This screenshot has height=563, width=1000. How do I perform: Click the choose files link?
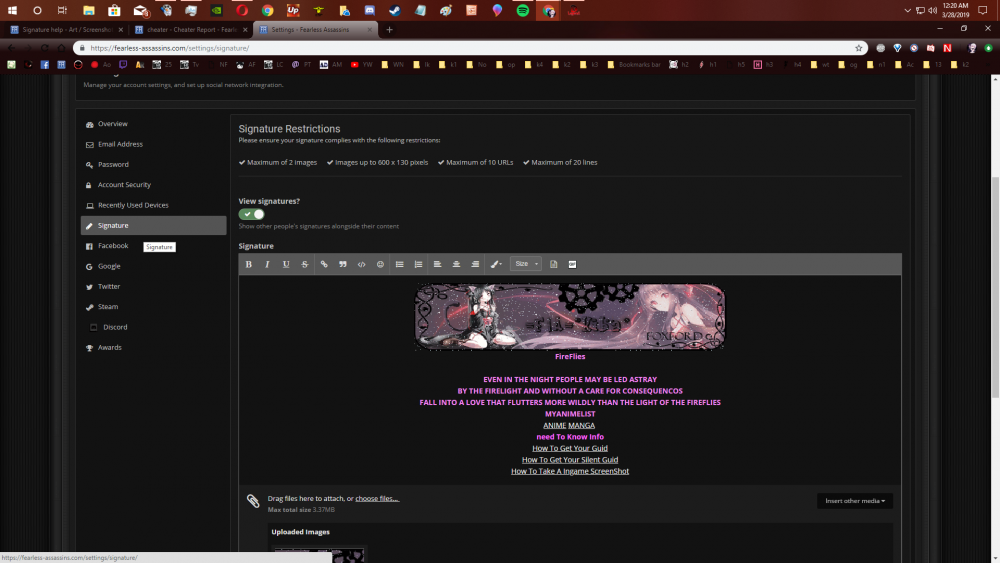[377, 499]
